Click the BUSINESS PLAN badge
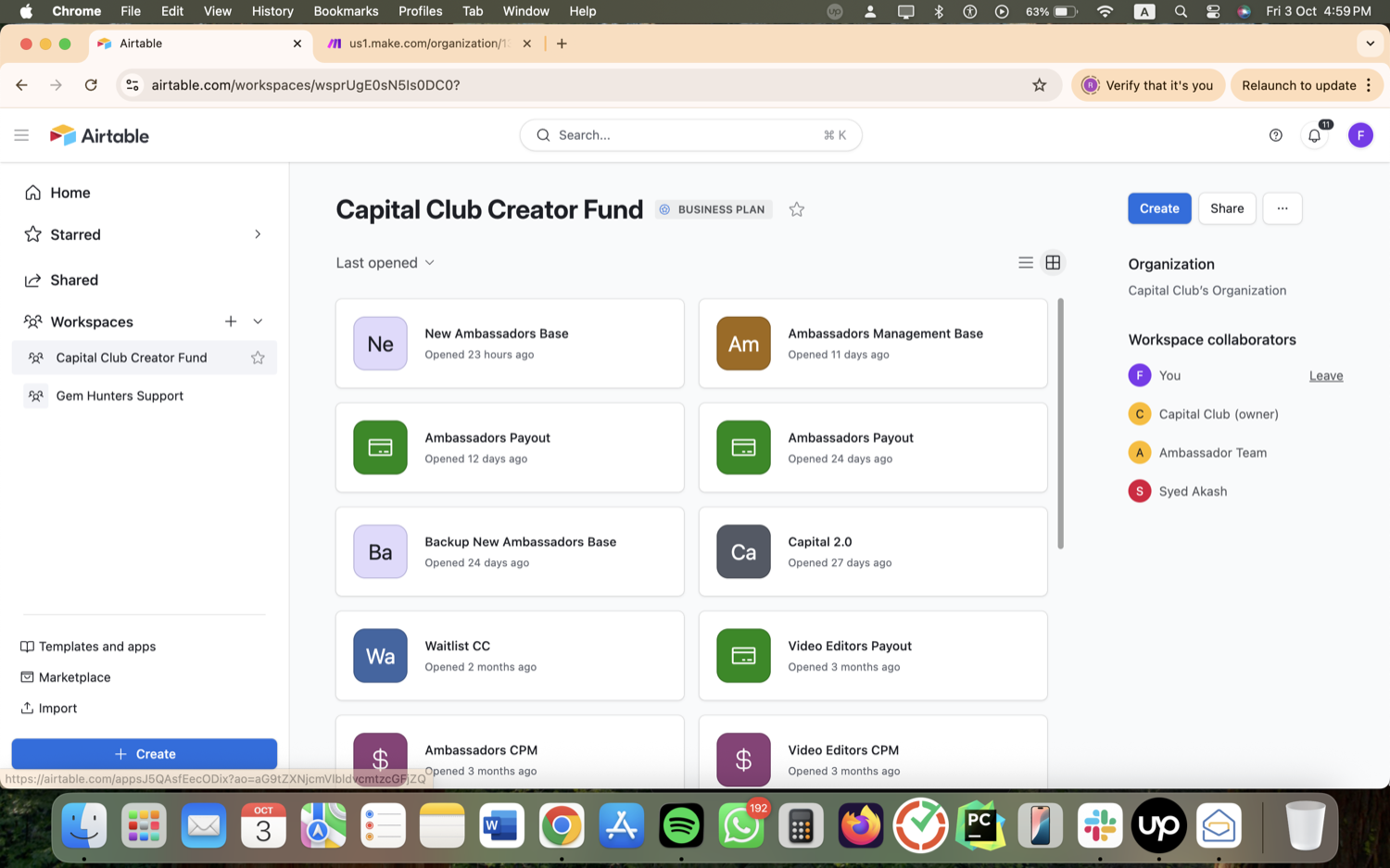The width and height of the screenshot is (1390, 868). point(714,209)
